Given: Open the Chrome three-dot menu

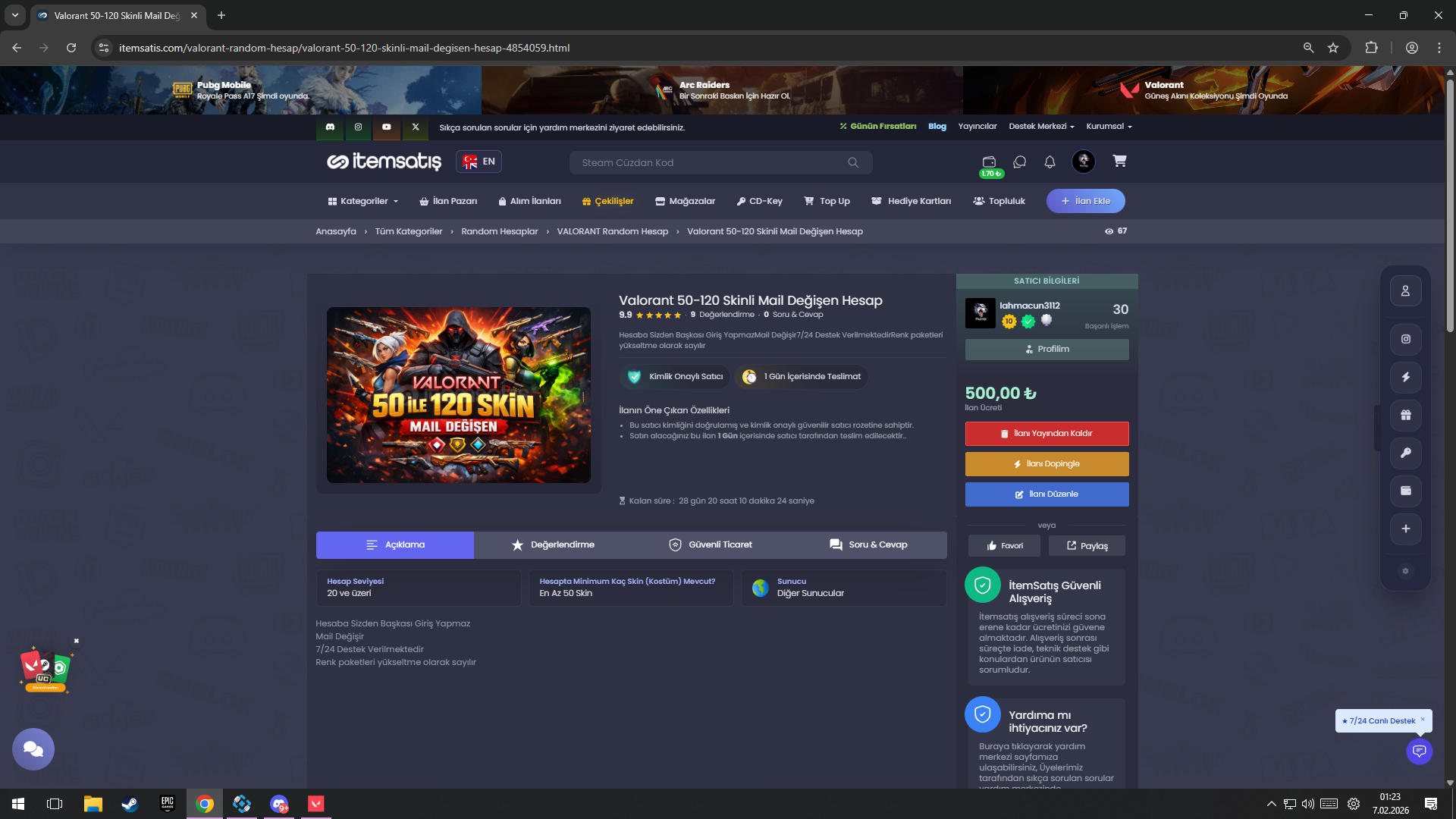Looking at the screenshot, I should click(1439, 48).
